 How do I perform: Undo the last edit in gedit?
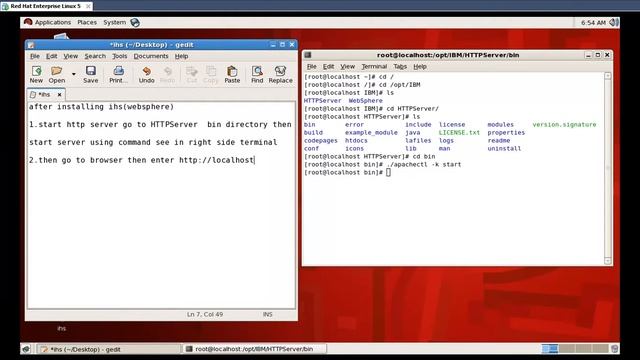coord(147,75)
